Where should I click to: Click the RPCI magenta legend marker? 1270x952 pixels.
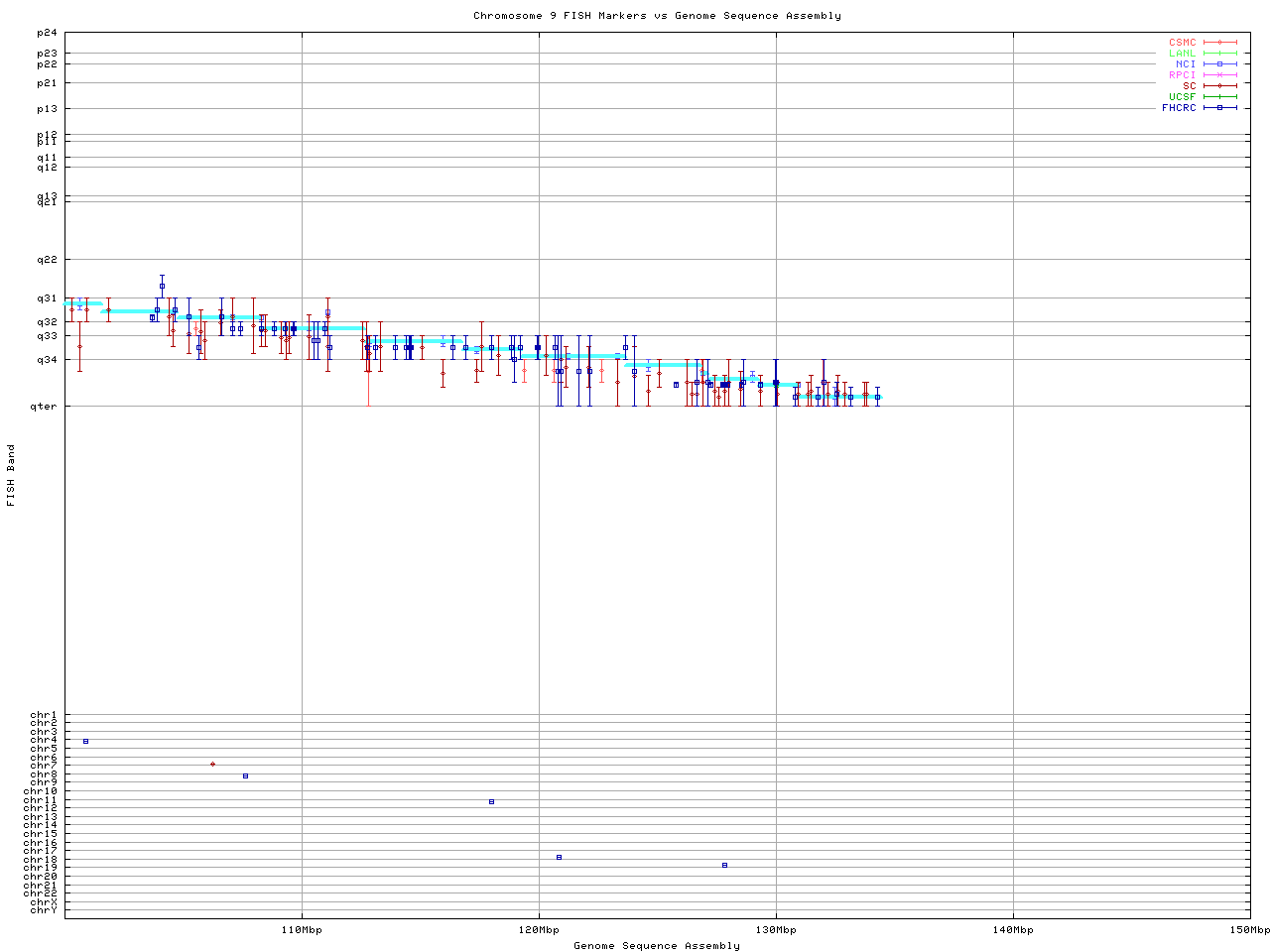coord(1219,75)
